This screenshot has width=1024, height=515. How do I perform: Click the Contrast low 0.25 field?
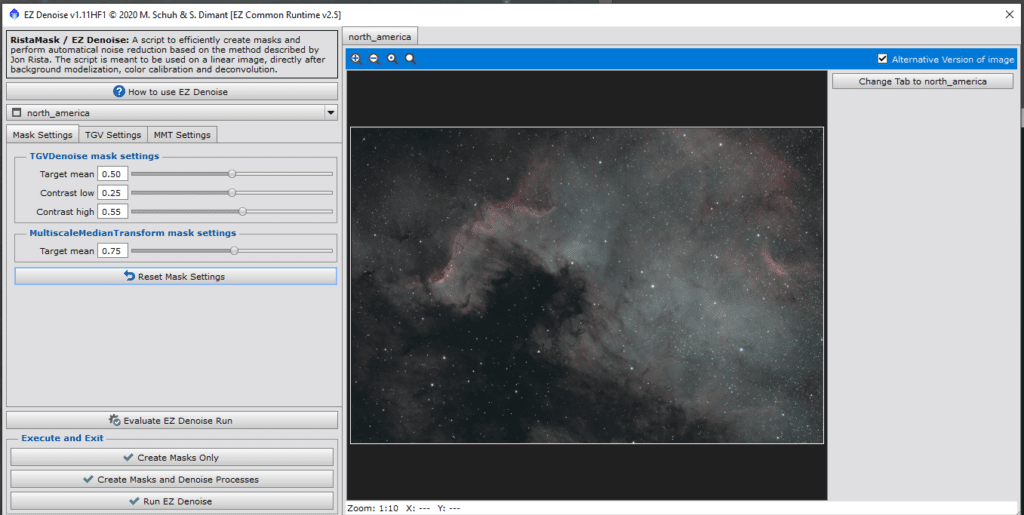tap(112, 193)
